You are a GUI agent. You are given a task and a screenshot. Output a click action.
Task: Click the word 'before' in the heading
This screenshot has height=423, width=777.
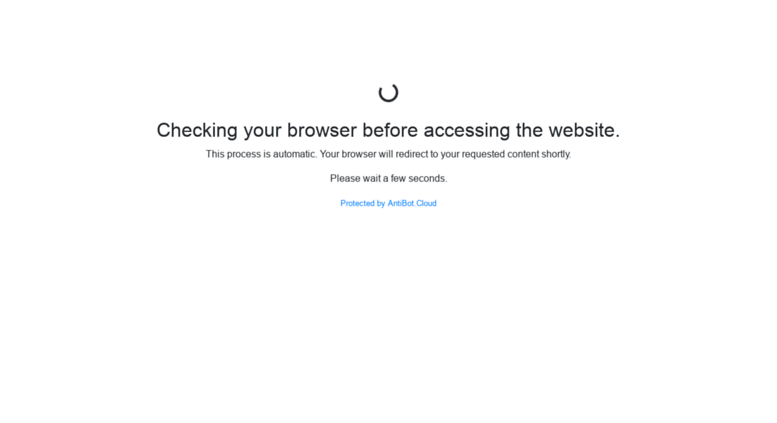(390, 130)
